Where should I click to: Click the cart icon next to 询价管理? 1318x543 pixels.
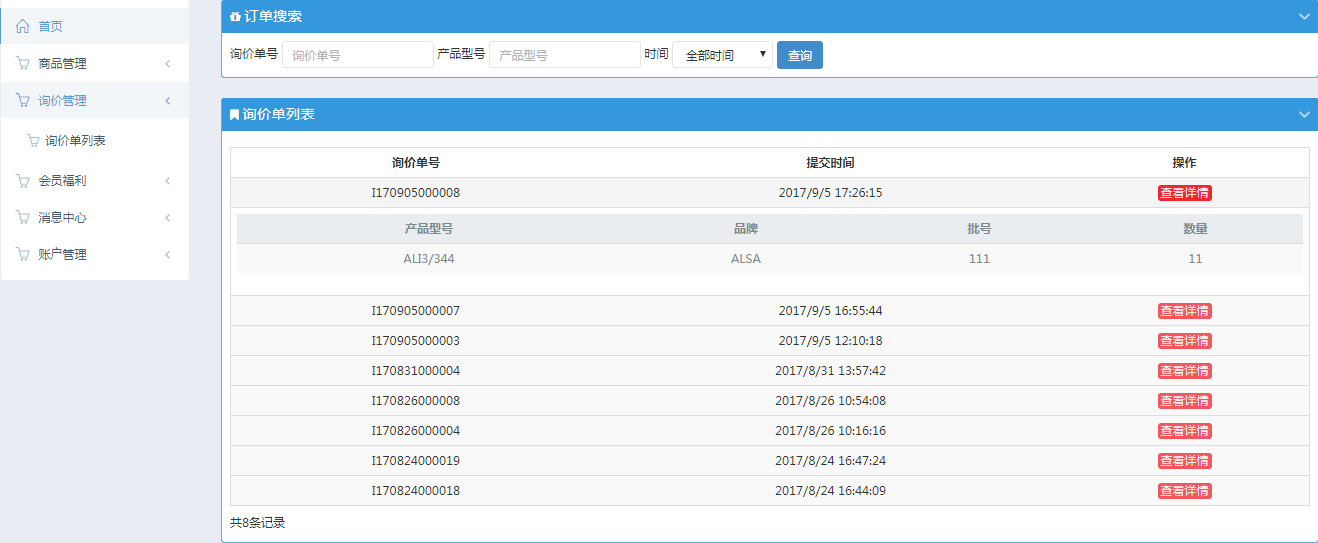22,101
